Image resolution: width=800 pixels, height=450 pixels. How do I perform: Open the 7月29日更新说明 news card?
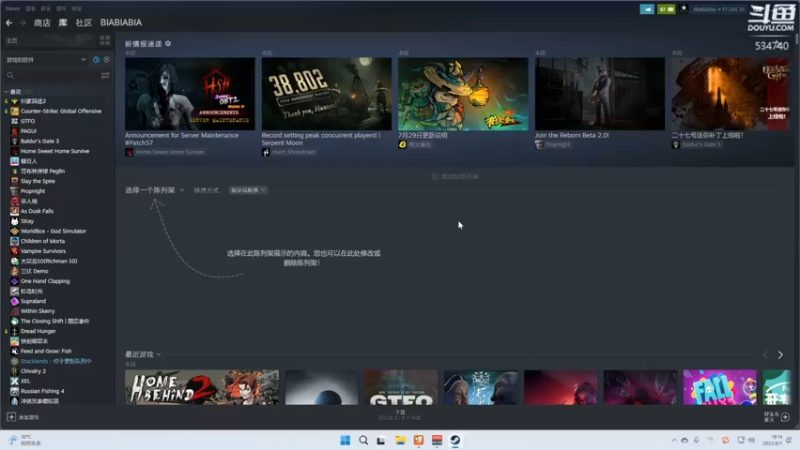coord(463,93)
